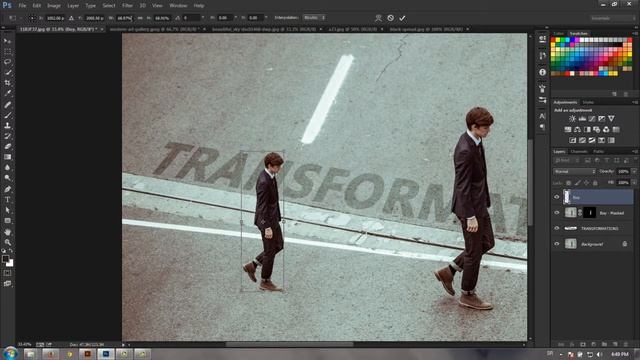Viewport: 640px width, 360px height.
Task: Open the Filter menu
Action: pos(127,6)
